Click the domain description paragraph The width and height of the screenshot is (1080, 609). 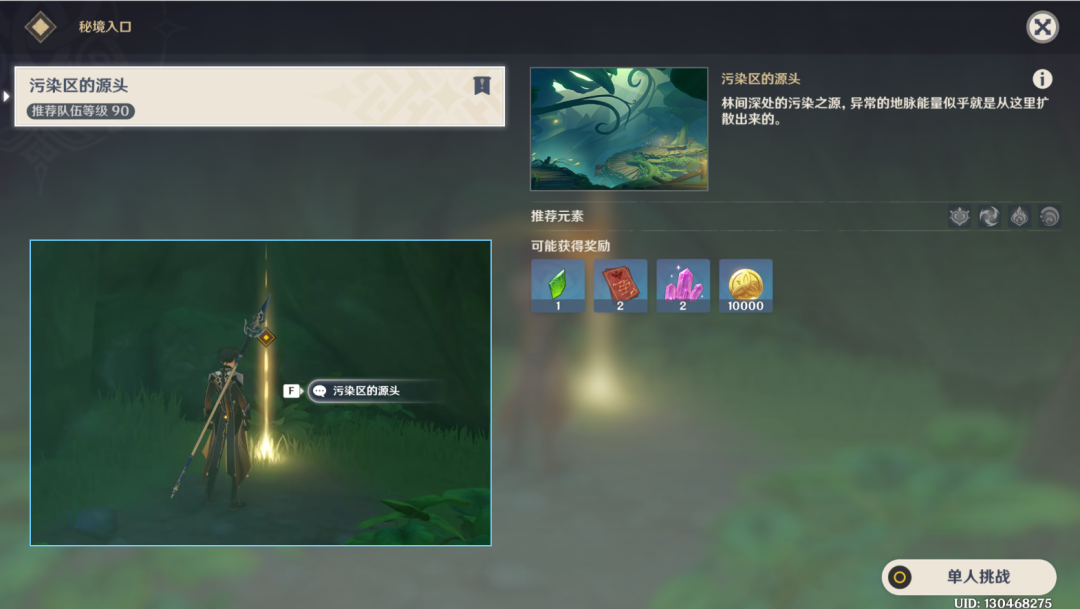[884, 111]
